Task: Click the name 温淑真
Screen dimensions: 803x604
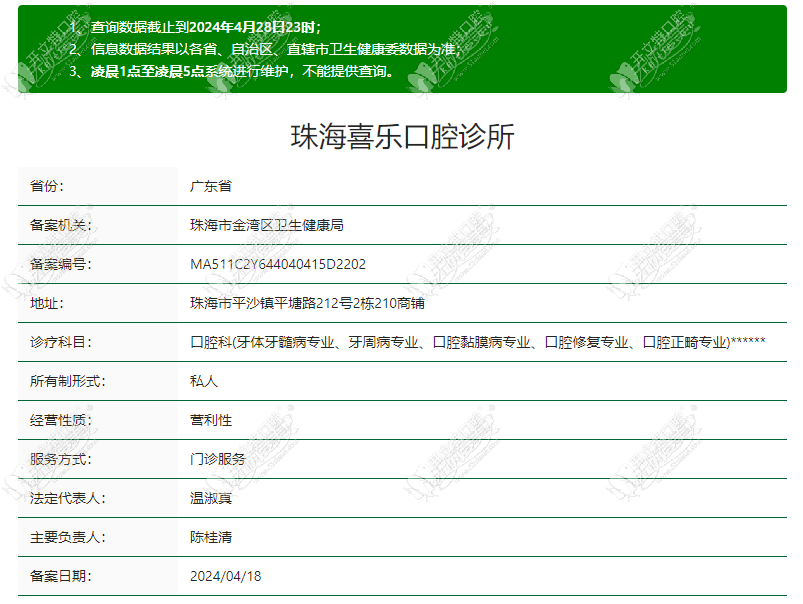Action: pyautogui.click(x=211, y=498)
